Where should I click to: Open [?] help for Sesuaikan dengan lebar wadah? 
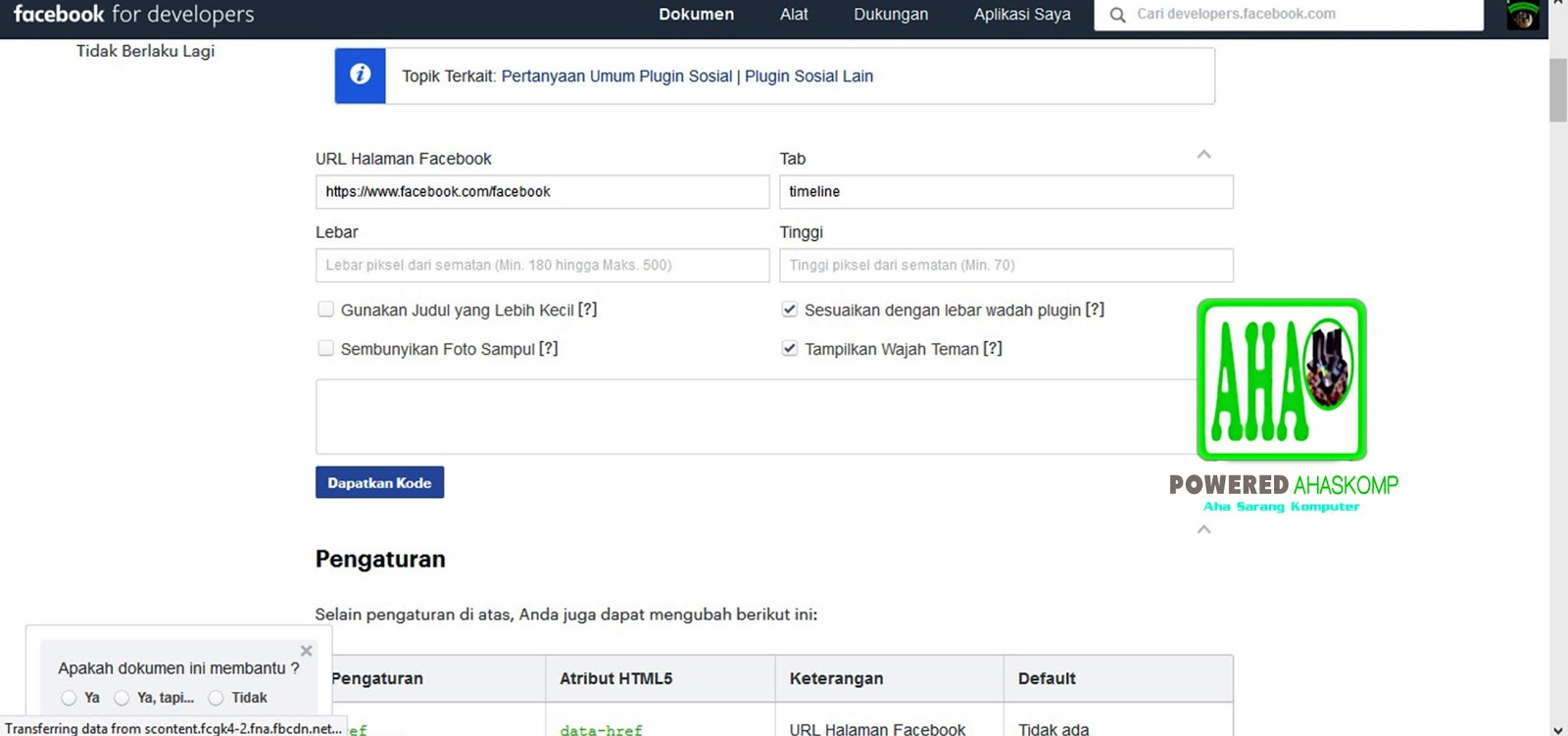click(1095, 310)
